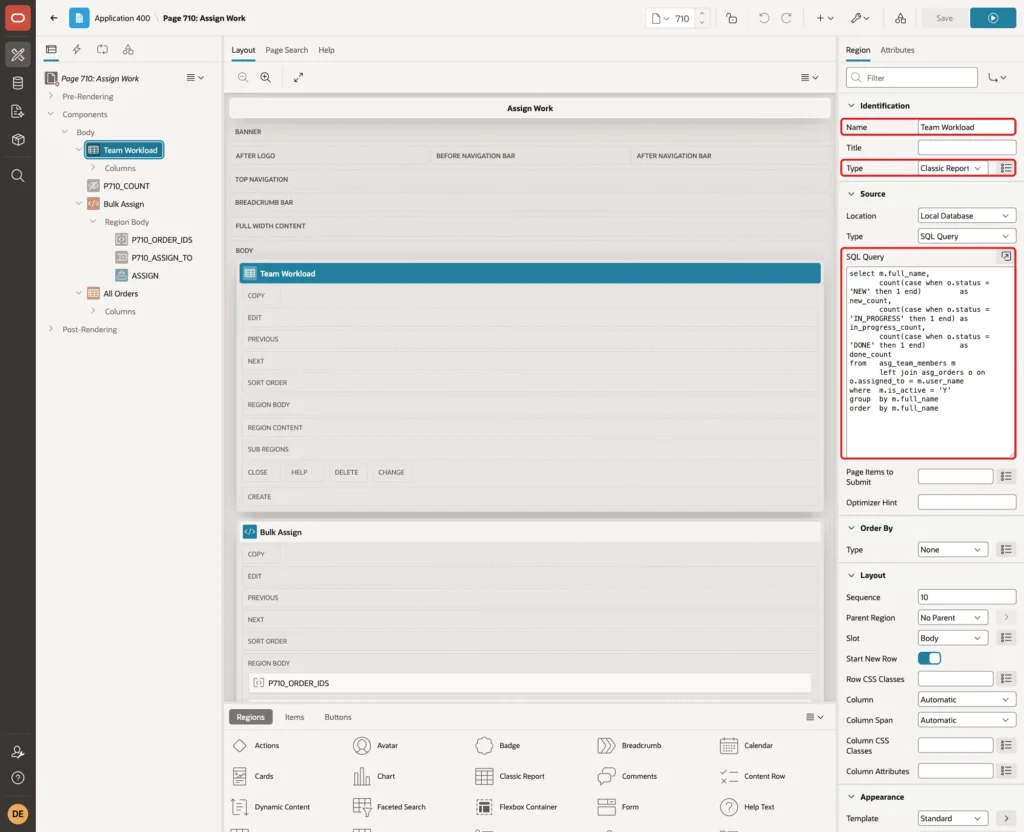The image size is (1024, 832).
Task: Open the Location Local Database dropdown
Action: coord(967,216)
